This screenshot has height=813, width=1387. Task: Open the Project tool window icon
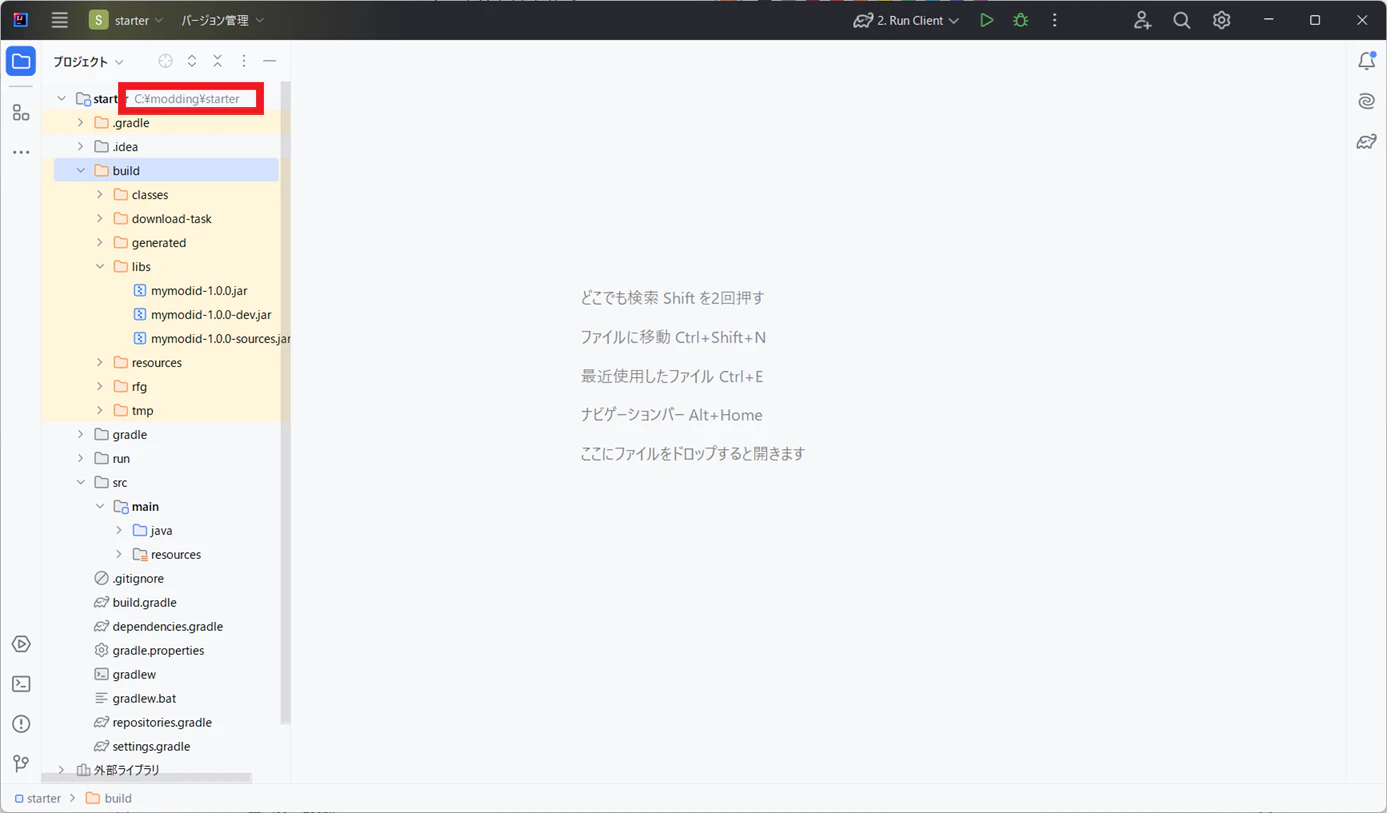click(21, 61)
